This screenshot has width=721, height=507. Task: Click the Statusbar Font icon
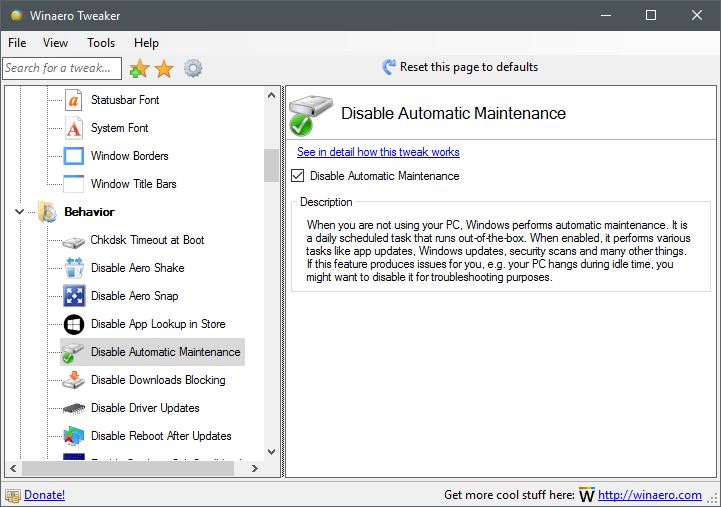click(74, 100)
